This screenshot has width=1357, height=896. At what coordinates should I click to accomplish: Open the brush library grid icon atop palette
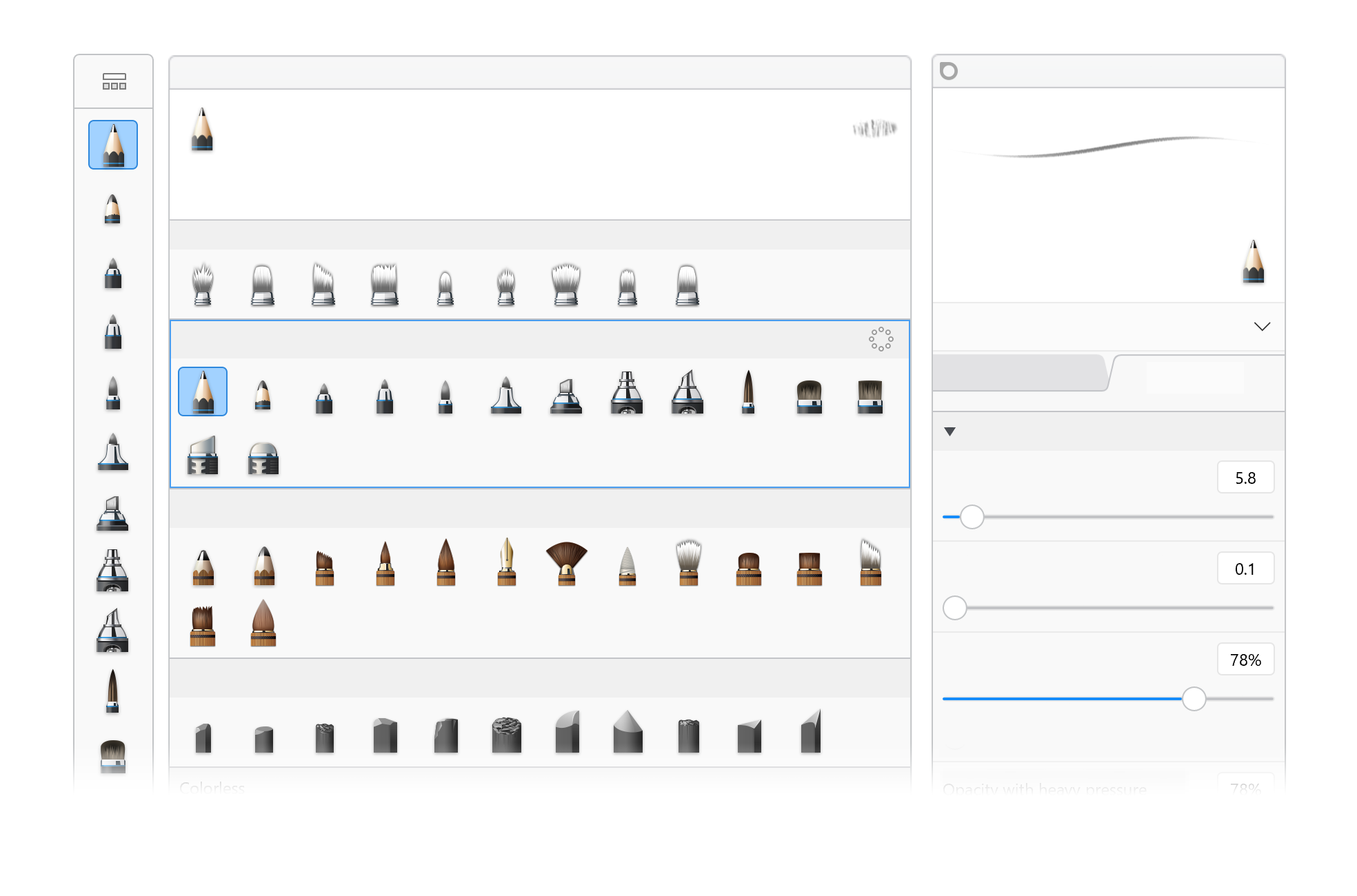114,81
